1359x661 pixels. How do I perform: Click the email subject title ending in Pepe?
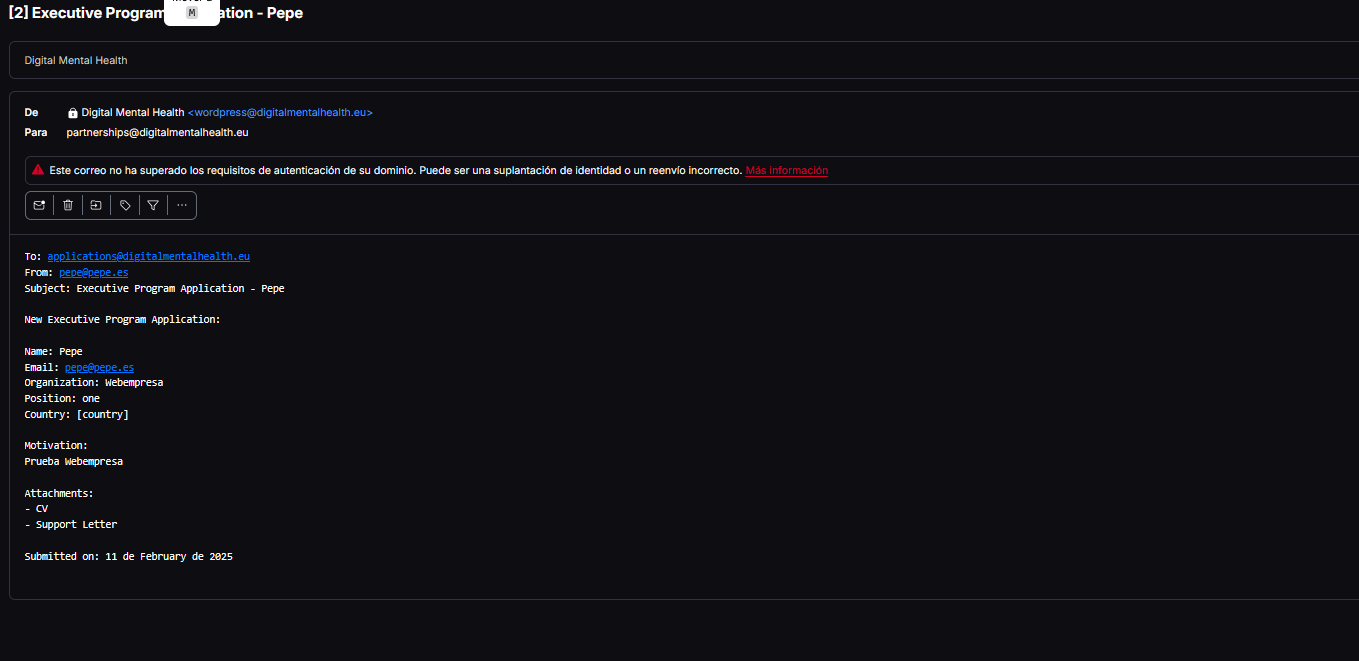point(155,13)
